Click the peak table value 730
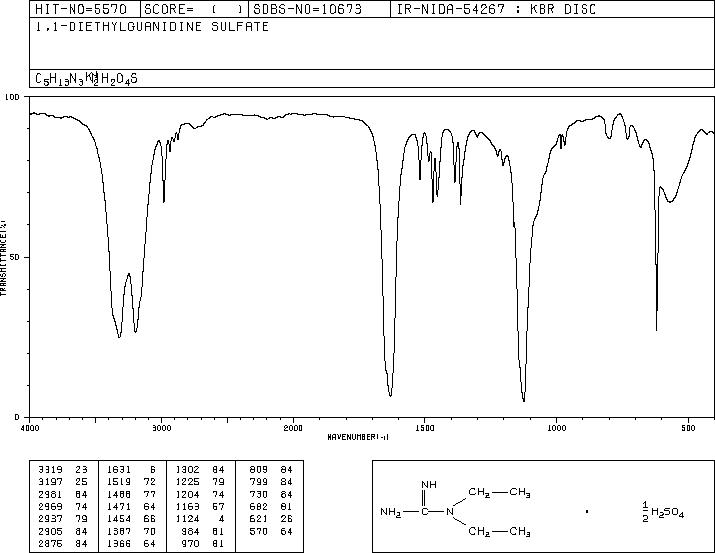The image size is (715, 553). pos(259,494)
